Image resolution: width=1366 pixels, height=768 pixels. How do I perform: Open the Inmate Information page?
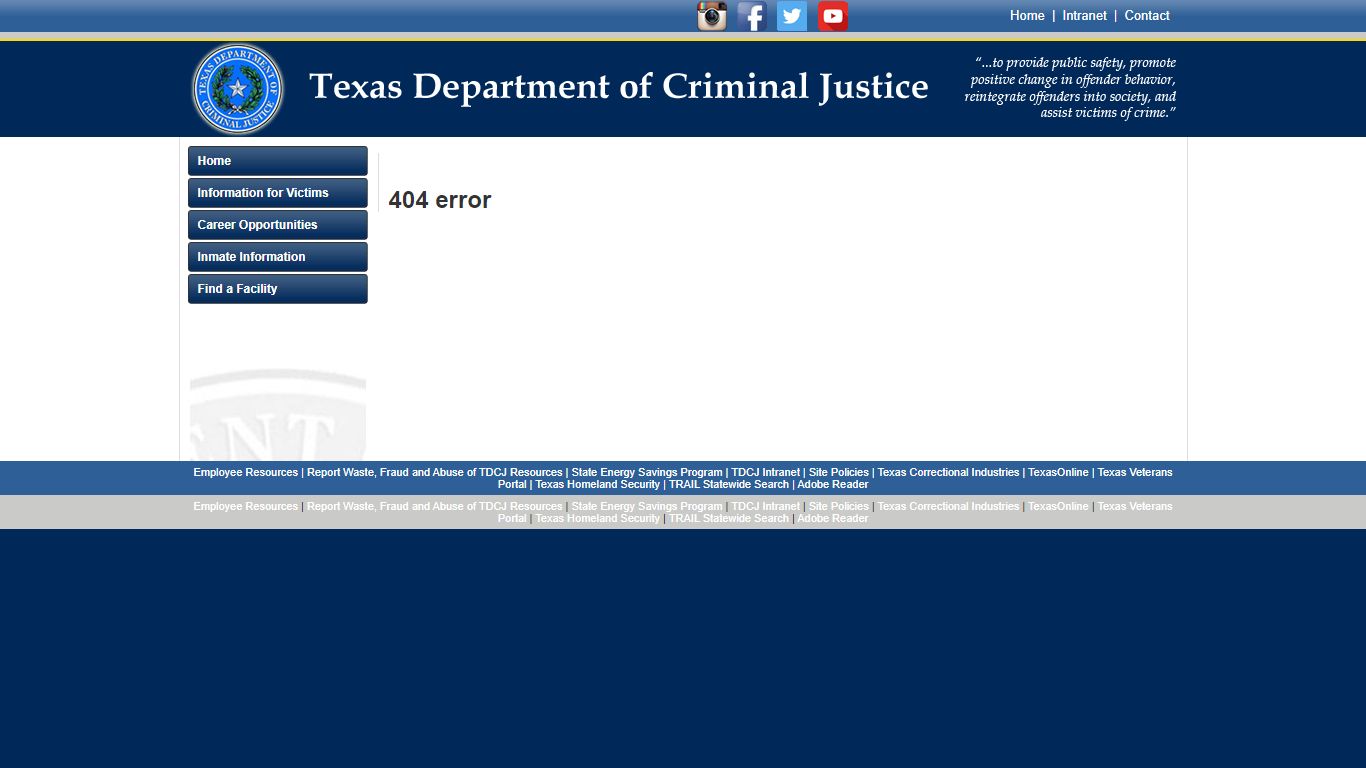point(277,257)
